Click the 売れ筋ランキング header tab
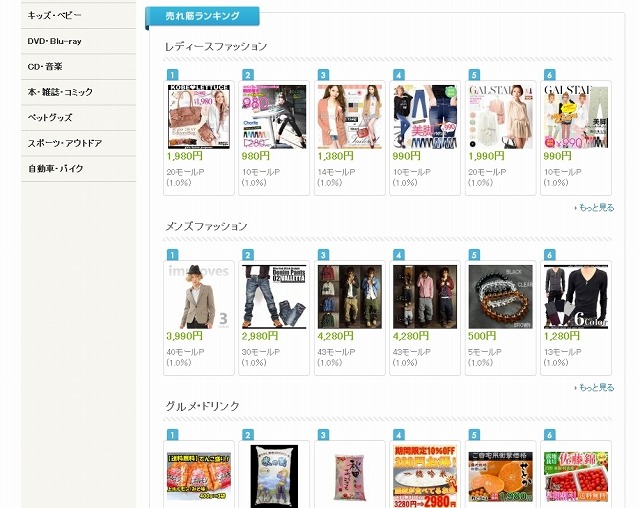The width and height of the screenshot is (640, 508). point(202,16)
